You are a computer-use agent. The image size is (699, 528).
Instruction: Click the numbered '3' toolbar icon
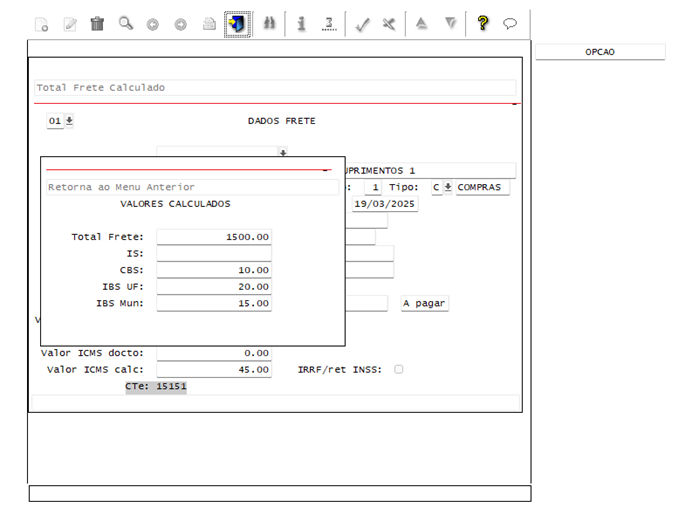coord(329,23)
